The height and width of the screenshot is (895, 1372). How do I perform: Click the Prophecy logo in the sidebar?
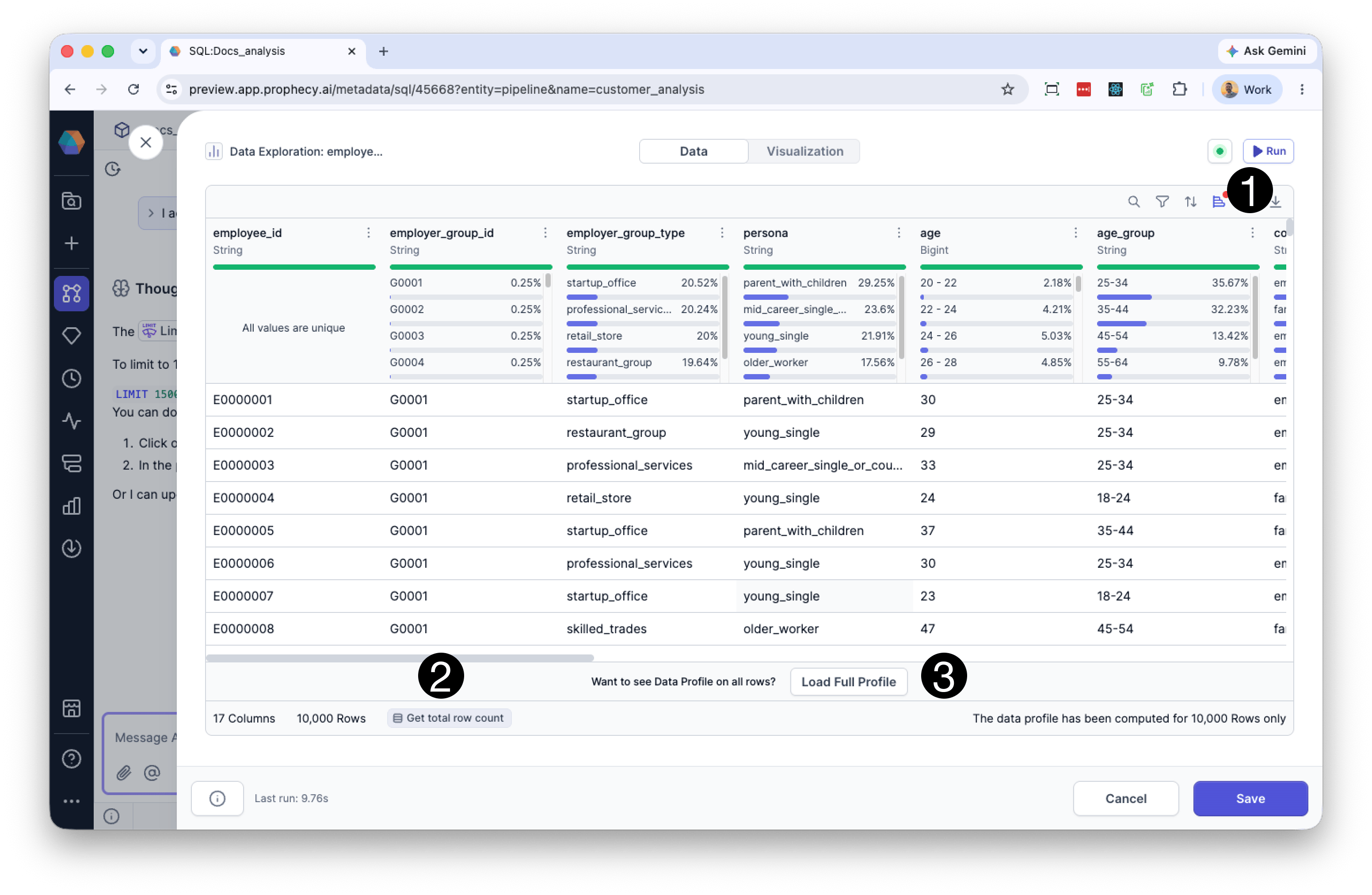(x=72, y=142)
